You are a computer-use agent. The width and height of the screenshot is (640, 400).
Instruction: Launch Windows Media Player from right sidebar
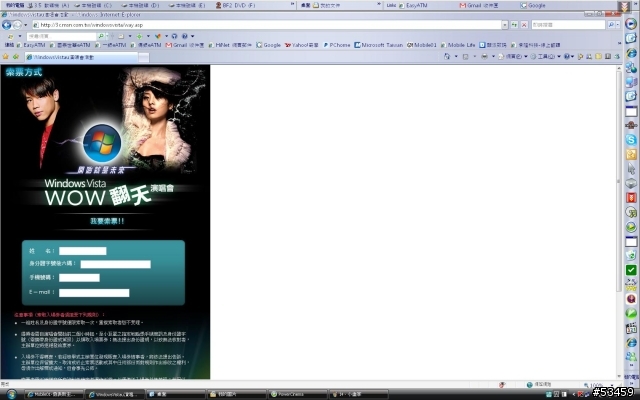(631, 24)
